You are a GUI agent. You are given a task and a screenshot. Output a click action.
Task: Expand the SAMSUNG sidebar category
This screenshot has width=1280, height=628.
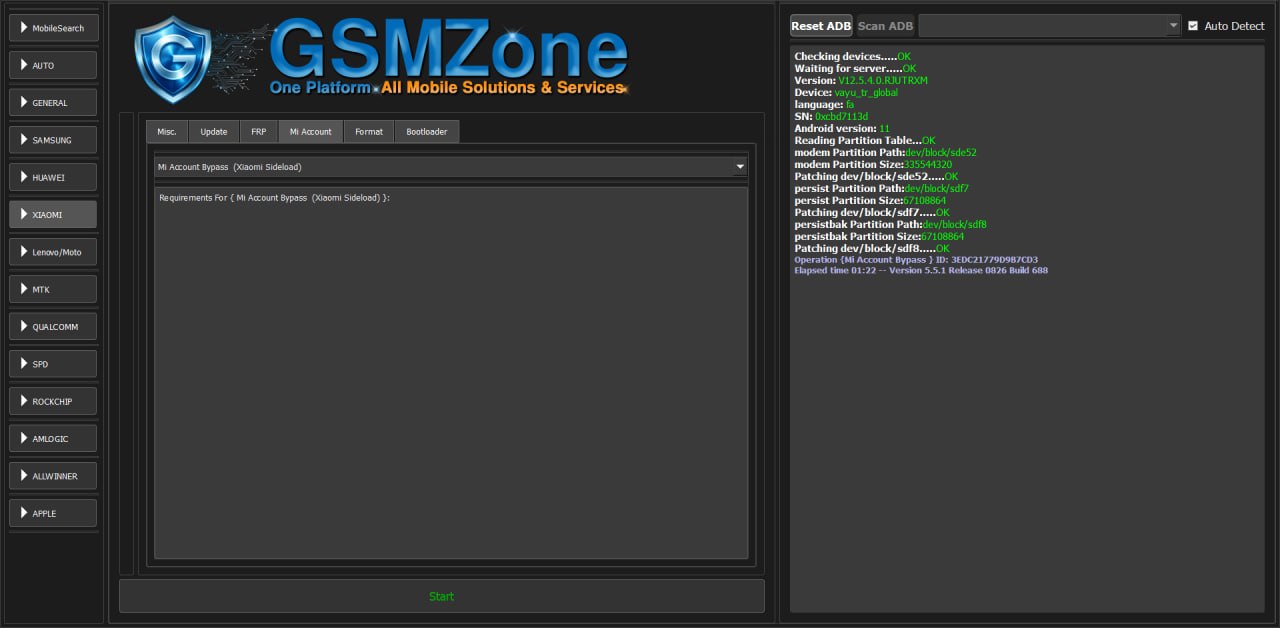[x=54, y=140]
